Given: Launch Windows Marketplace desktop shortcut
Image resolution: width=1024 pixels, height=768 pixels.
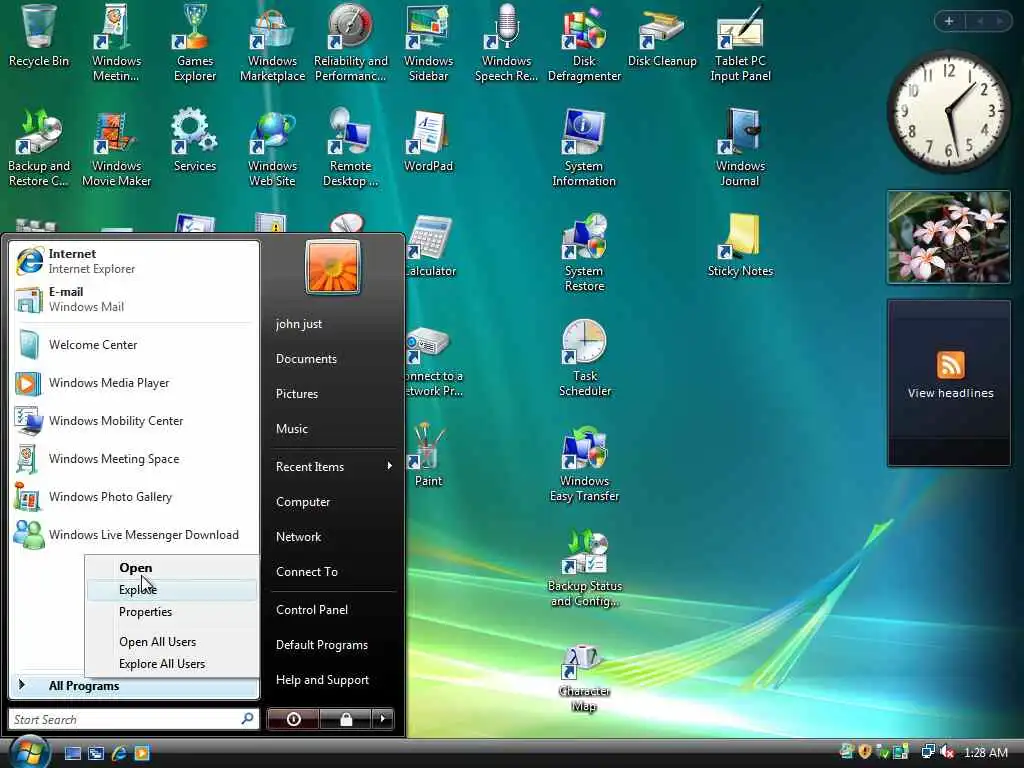Looking at the screenshot, I should (x=272, y=43).
